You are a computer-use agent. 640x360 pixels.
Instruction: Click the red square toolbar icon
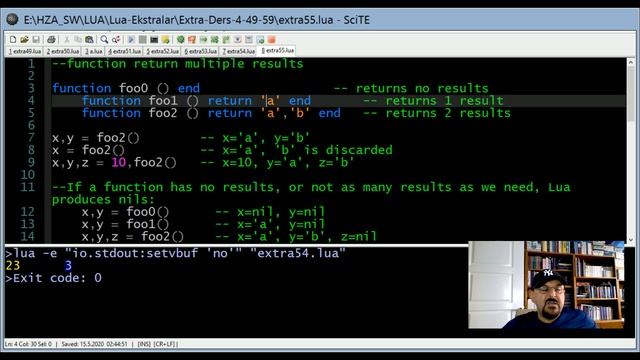271,40
